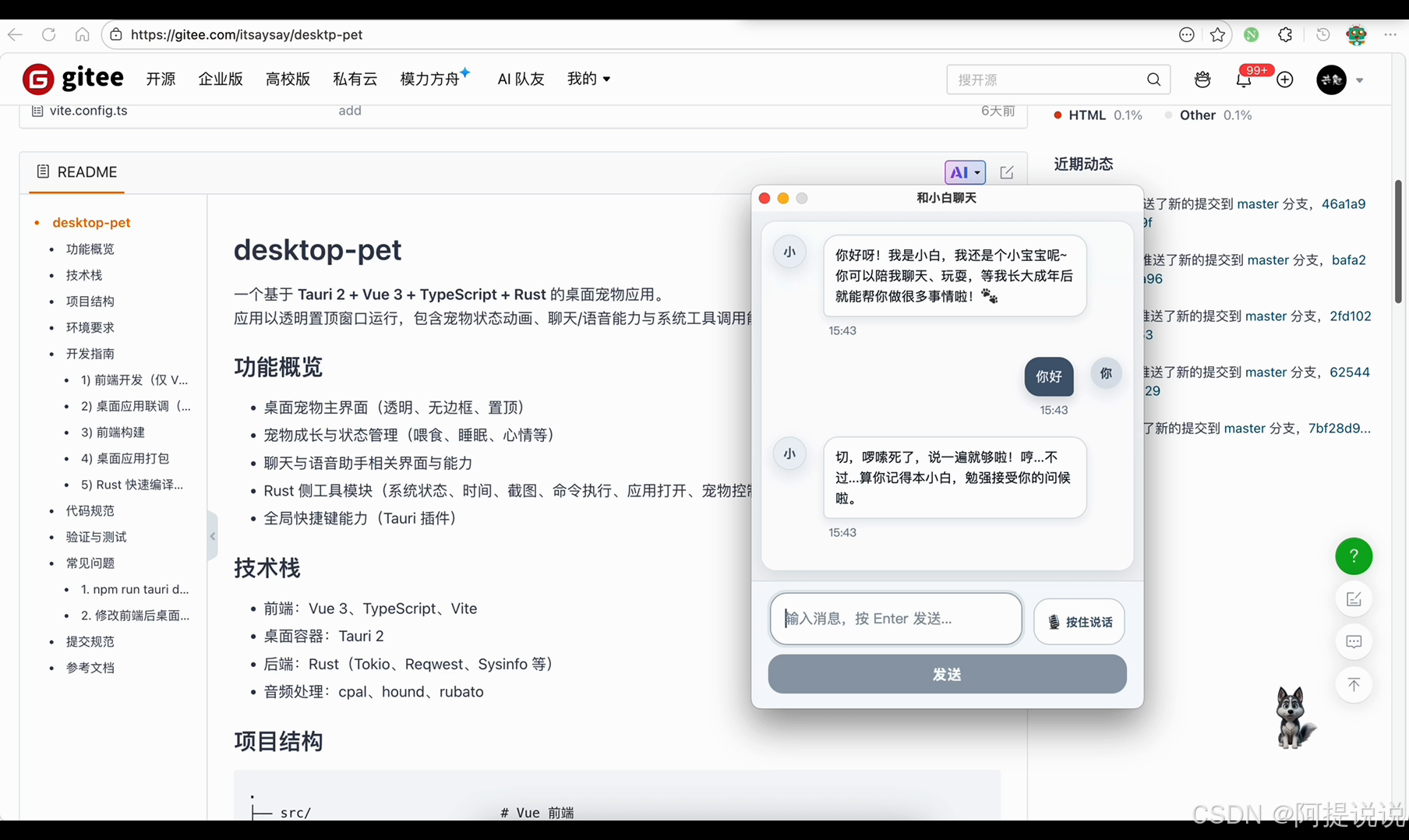1409x840 pixels.
Task: Collapse the README outline sidebar
Action: pyautogui.click(x=213, y=535)
